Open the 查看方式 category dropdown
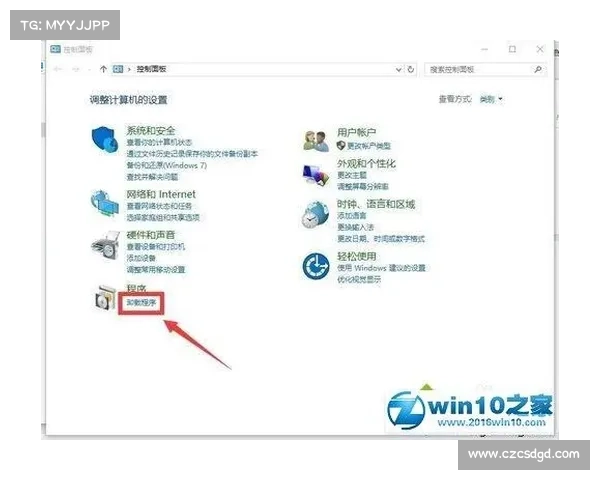 tap(491, 100)
